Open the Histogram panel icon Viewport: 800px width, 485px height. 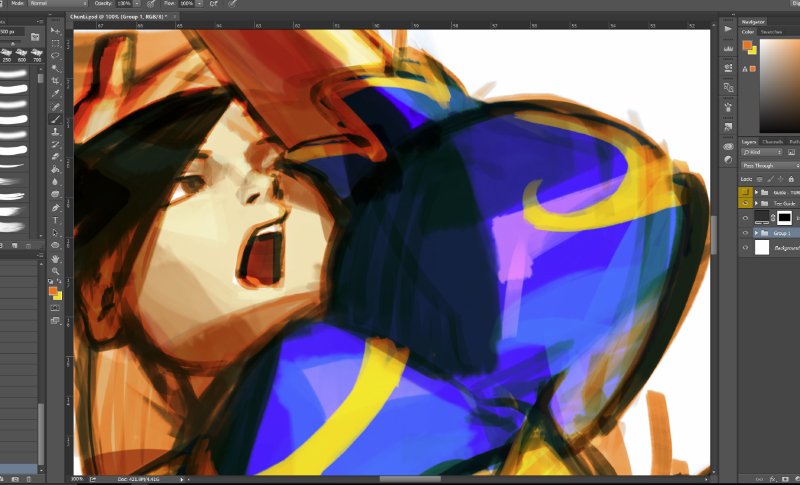[728, 48]
